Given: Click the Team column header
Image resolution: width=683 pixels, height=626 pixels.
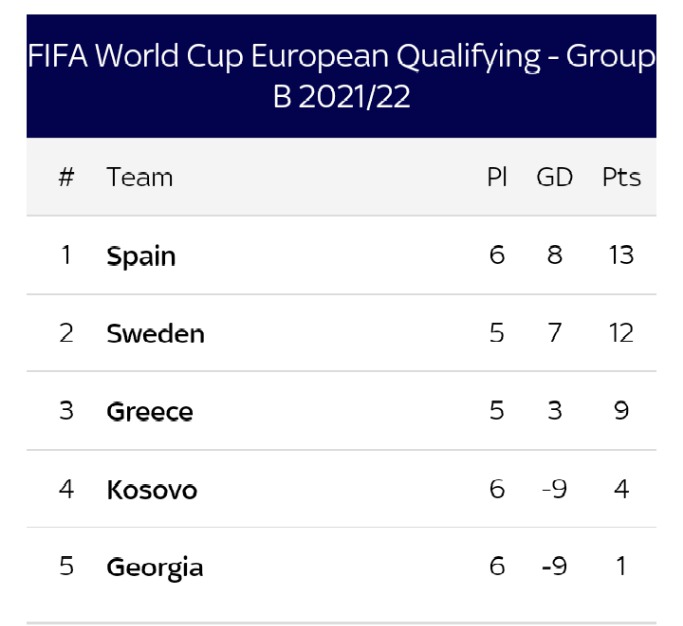Looking at the screenshot, I should click(140, 177).
